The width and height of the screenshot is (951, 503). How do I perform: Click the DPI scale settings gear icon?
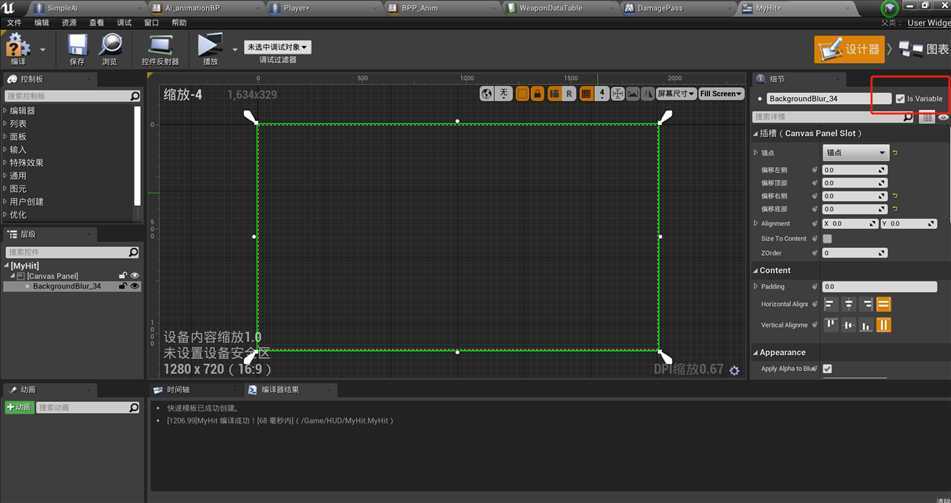coord(734,370)
